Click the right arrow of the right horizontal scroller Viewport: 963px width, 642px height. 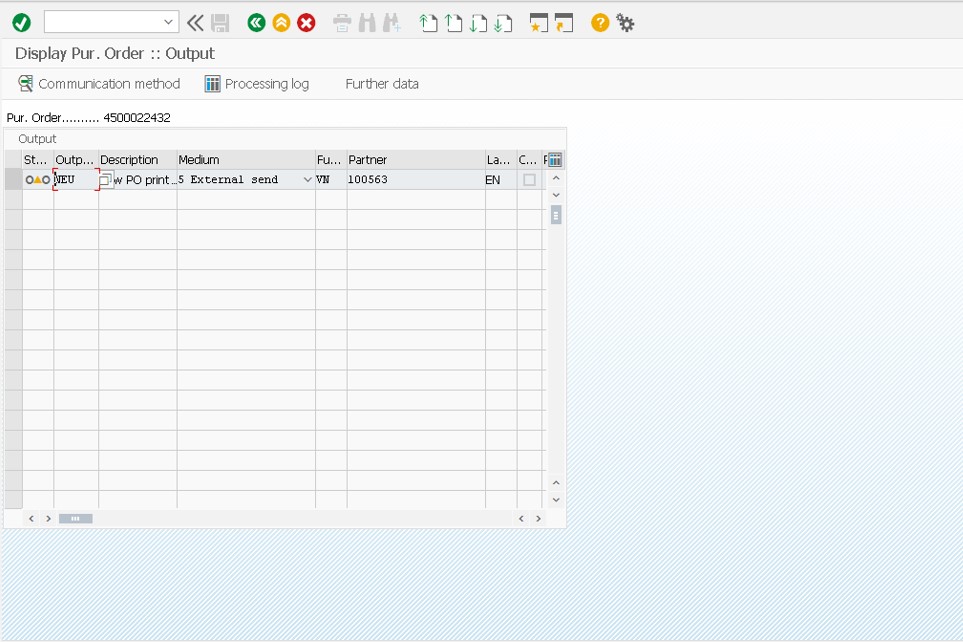(538, 519)
